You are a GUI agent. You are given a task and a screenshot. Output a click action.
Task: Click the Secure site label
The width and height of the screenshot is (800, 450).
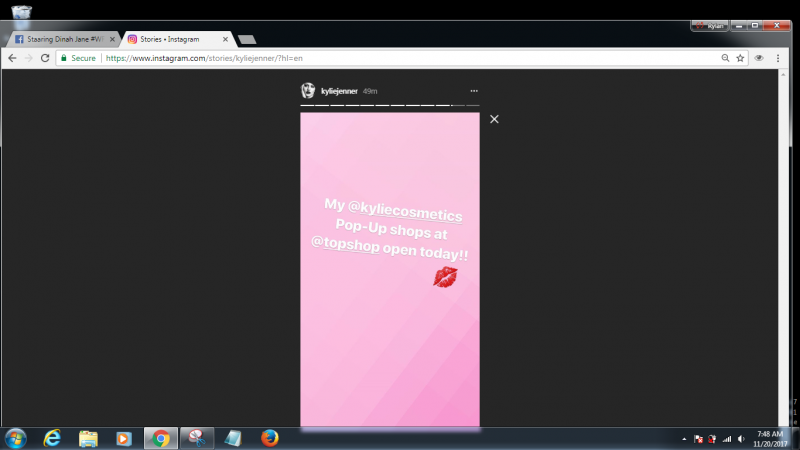coord(83,58)
